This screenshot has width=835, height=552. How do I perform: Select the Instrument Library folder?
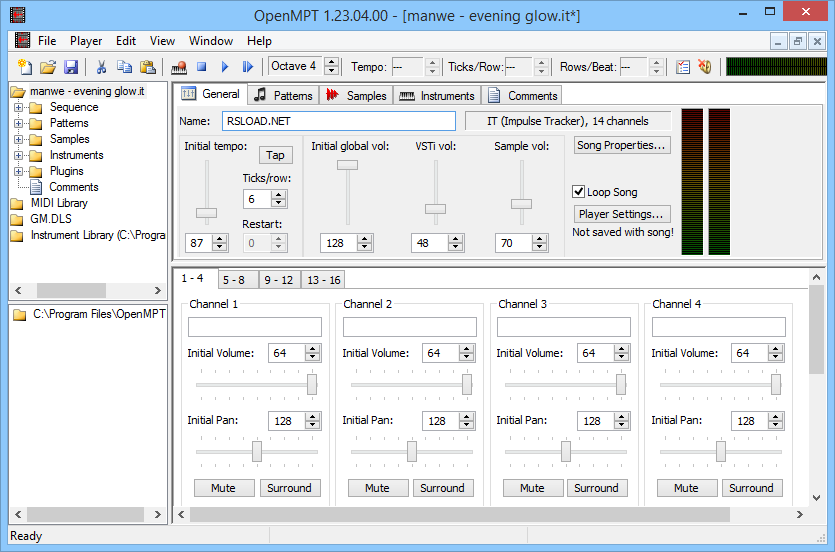pos(97,235)
